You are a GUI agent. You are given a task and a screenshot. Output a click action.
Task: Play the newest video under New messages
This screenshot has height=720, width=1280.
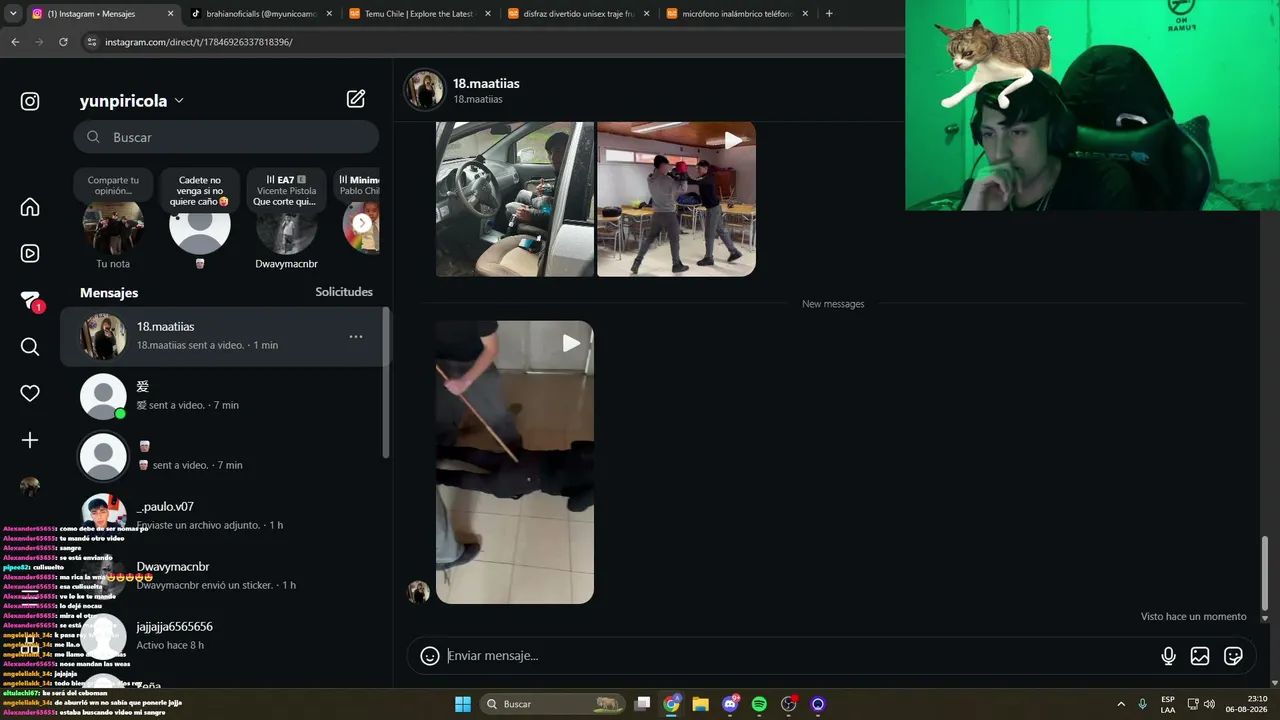[x=515, y=462]
